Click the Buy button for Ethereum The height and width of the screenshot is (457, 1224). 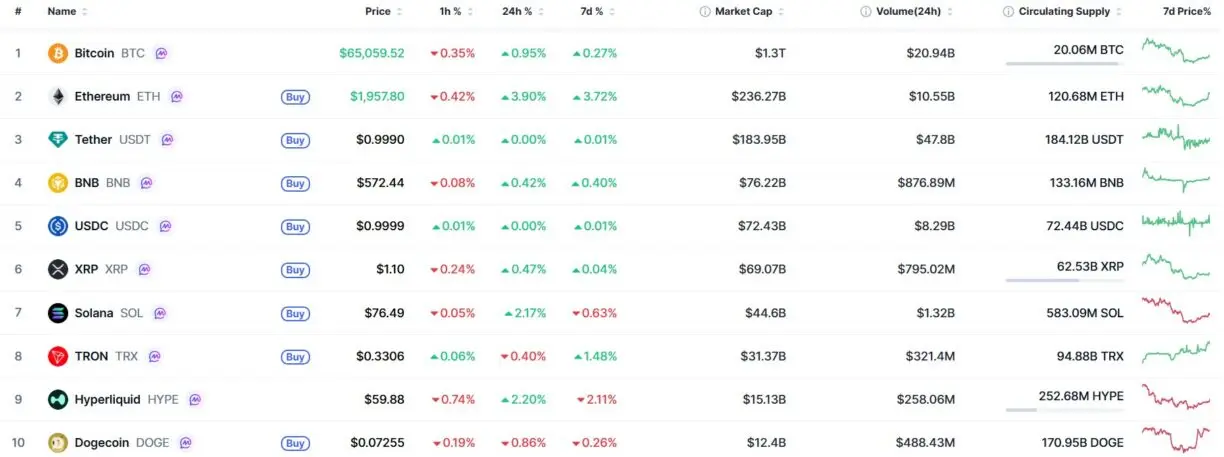[x=295, y=97]
